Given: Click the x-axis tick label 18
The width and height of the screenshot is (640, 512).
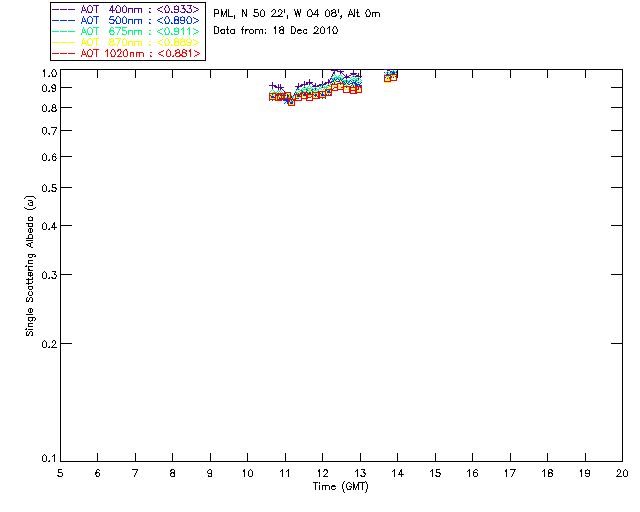Looking at the screenshot, I should tap(548, 474).
